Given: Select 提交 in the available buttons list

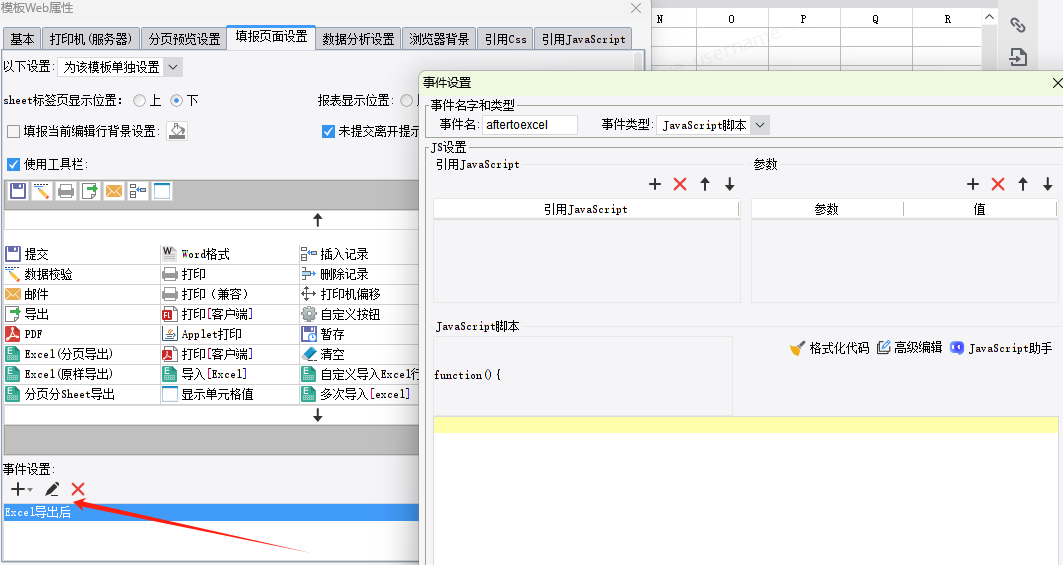Looking at the screenshot, I should (27, 254).
